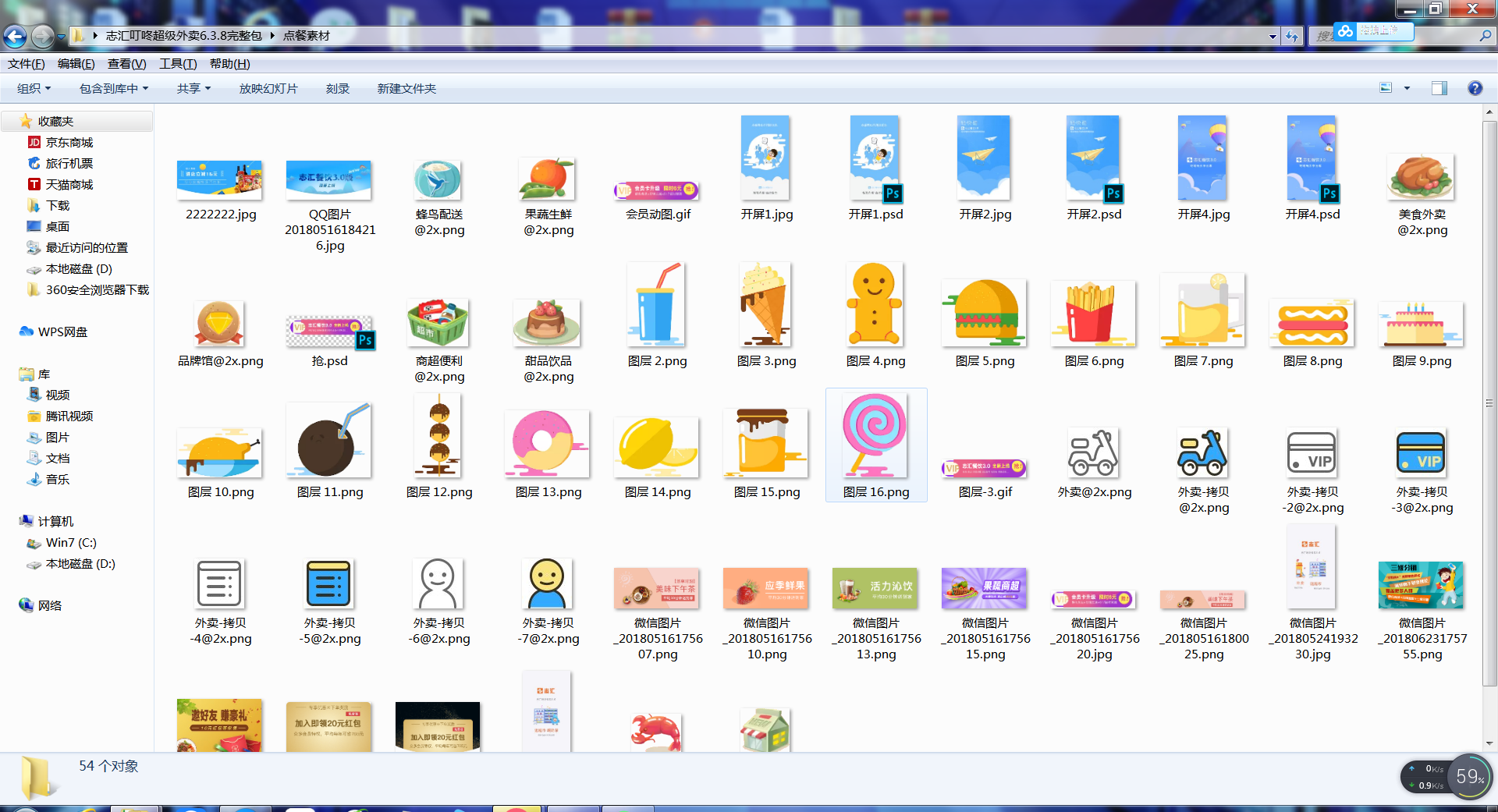Click the back navigation arrow

[x=16, y=36]
